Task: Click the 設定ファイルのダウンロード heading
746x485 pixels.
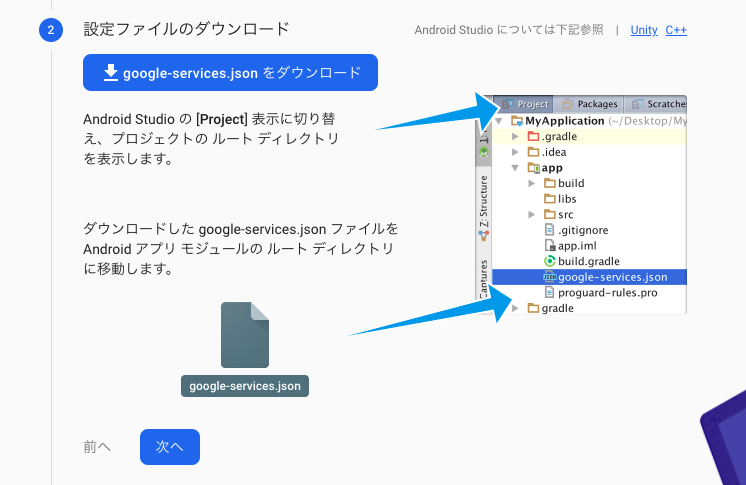Action: pos(186,29)
